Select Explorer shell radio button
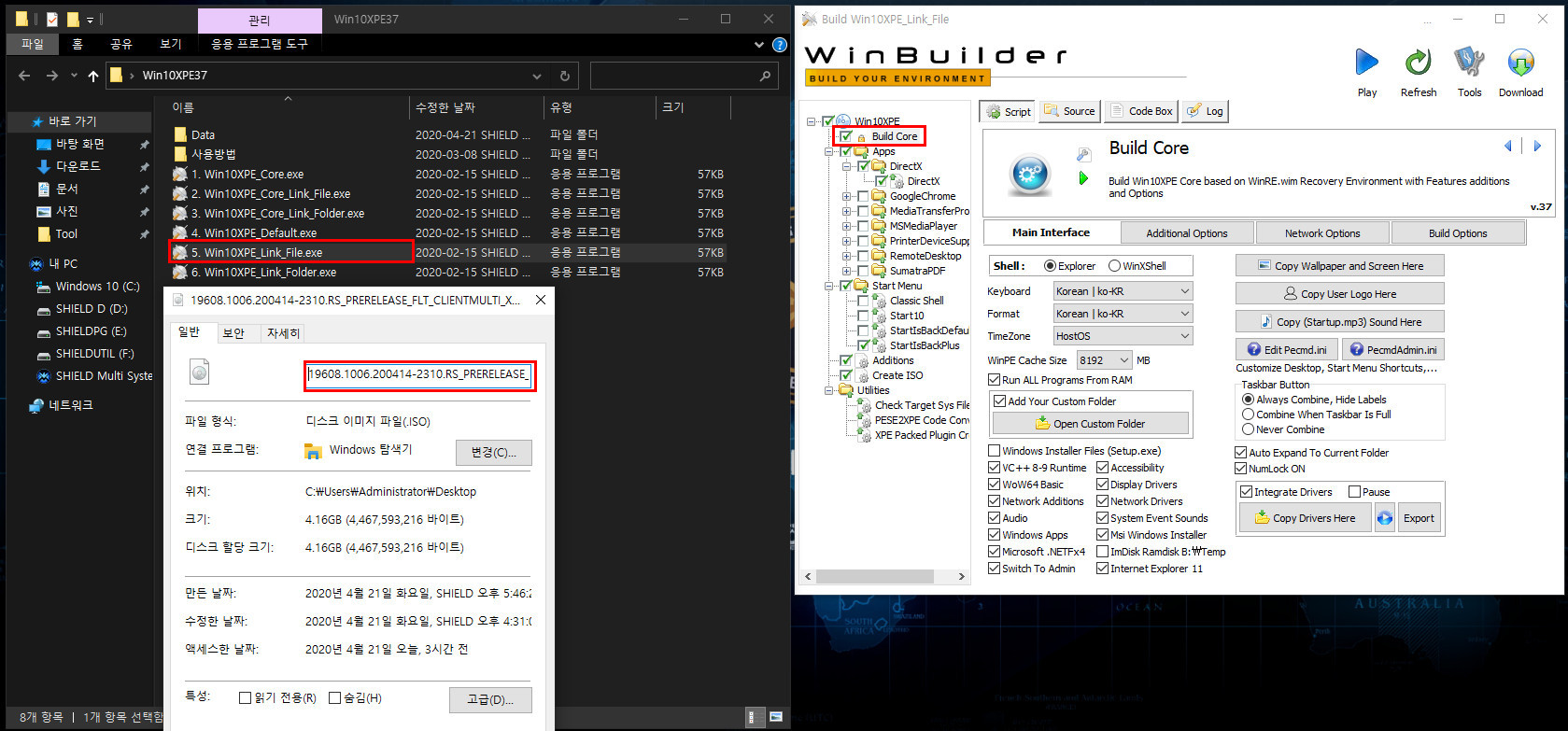1568x731 pixels. pyautogui.click(x=1050, y=266)
